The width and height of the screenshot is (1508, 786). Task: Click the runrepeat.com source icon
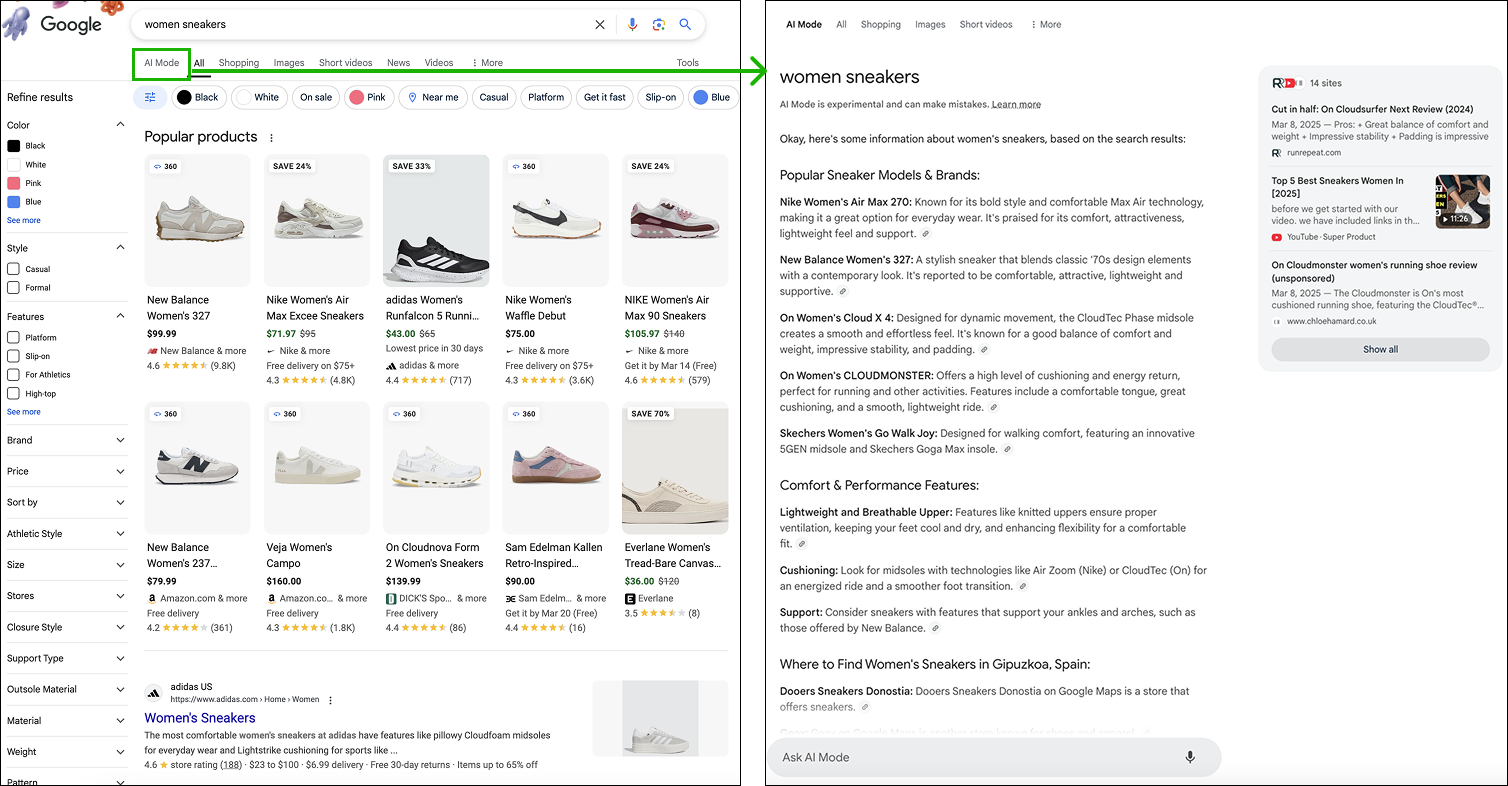[x=1277, y=153]
